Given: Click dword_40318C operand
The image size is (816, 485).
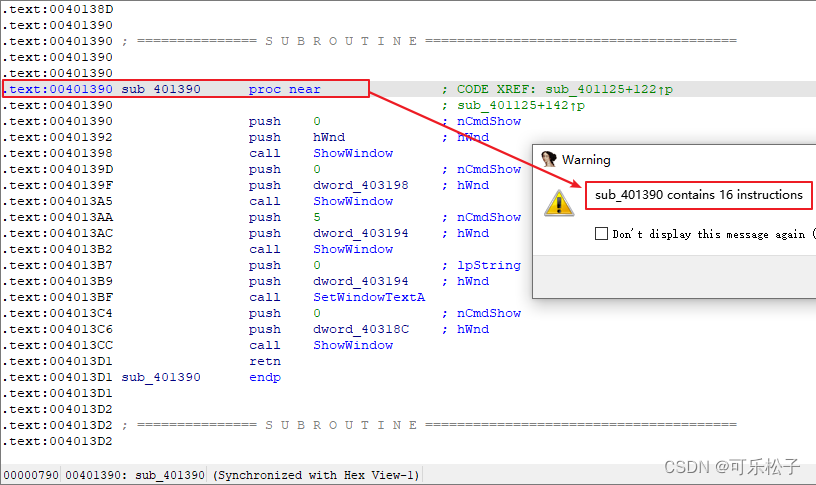Looking at the screenshot, I should coord(361,329).
